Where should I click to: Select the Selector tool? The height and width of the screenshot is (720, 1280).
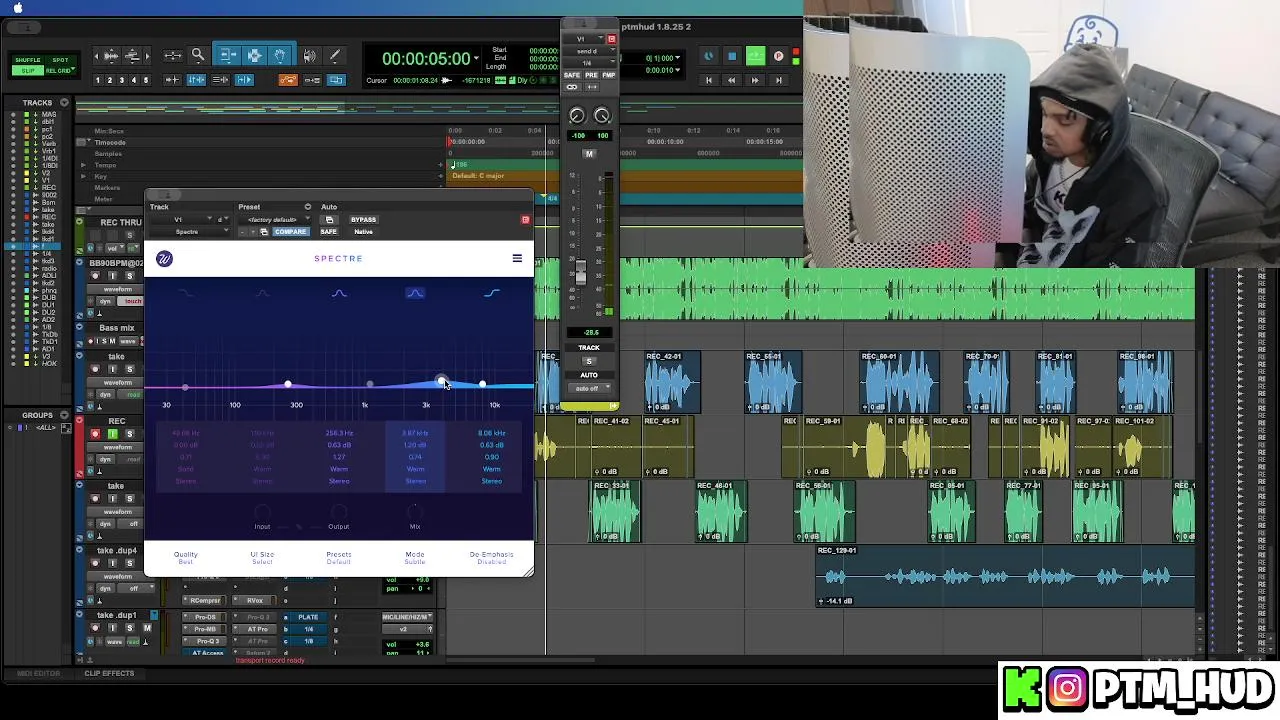[254, 56]
